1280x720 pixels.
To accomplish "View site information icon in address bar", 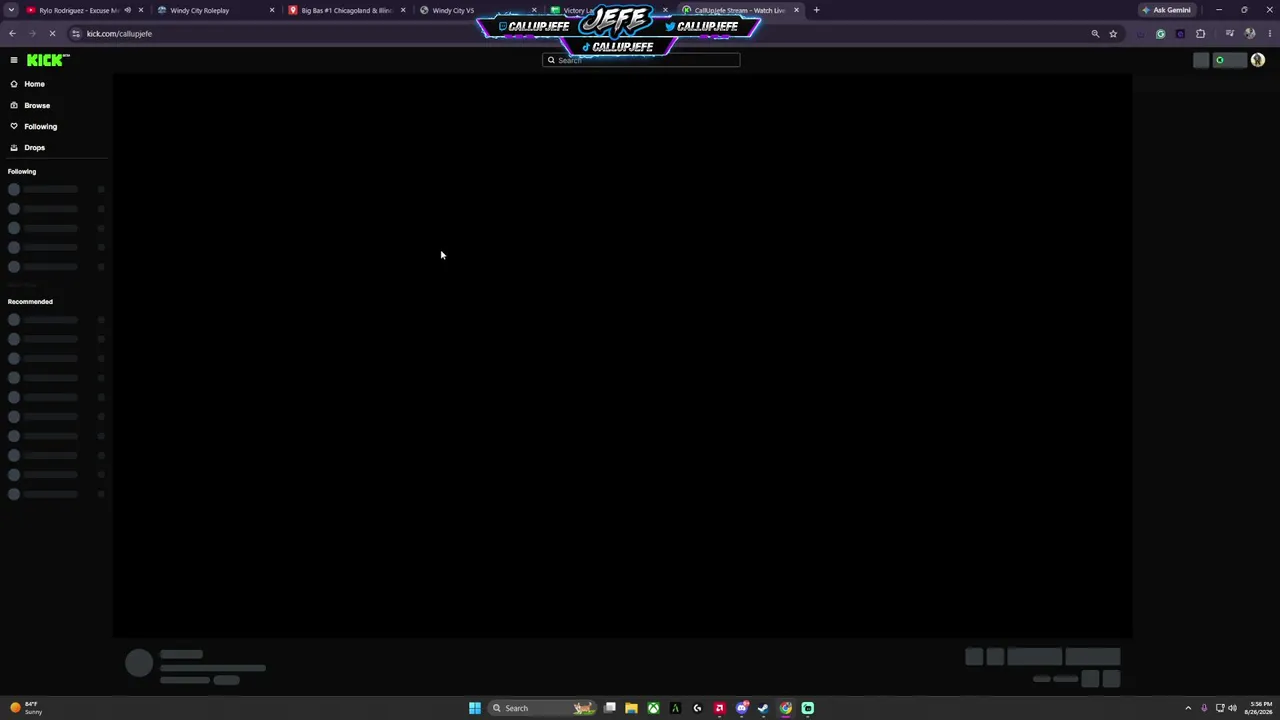I will tap(76, 34).
